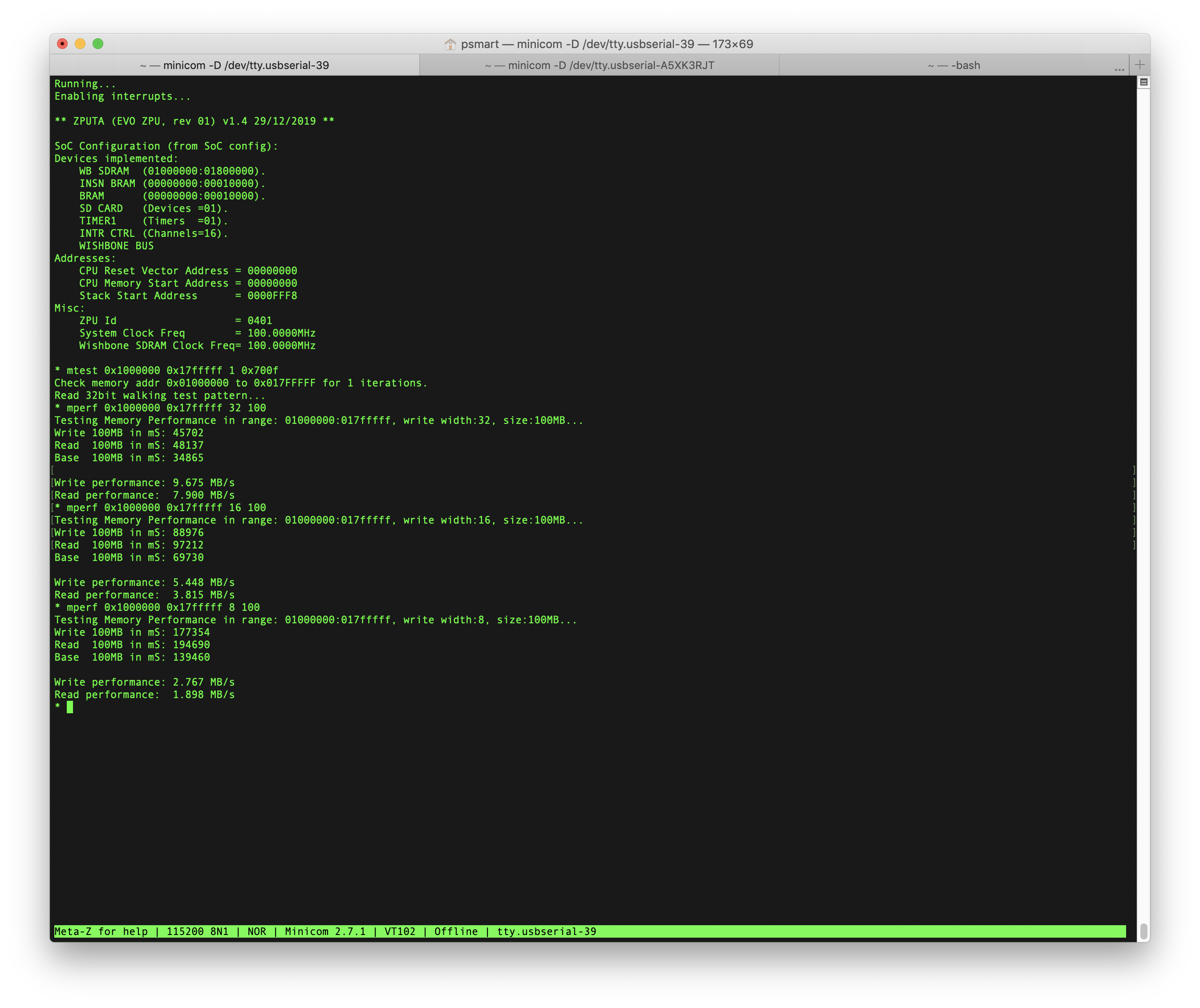
Task: Click the ZPUTA version banner line
Action: point(194,121)
